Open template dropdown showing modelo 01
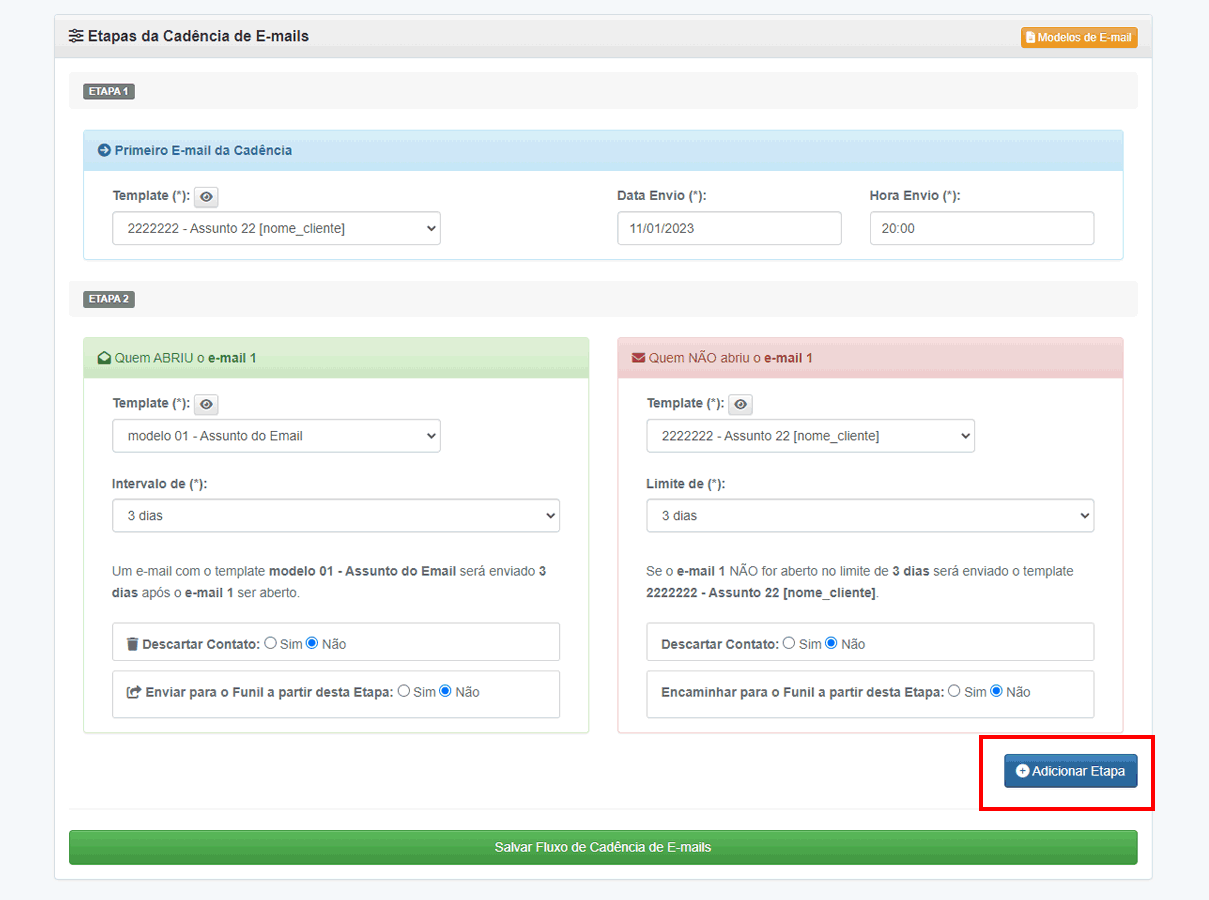The image size is (1209, 900). [x=276, y=436]
